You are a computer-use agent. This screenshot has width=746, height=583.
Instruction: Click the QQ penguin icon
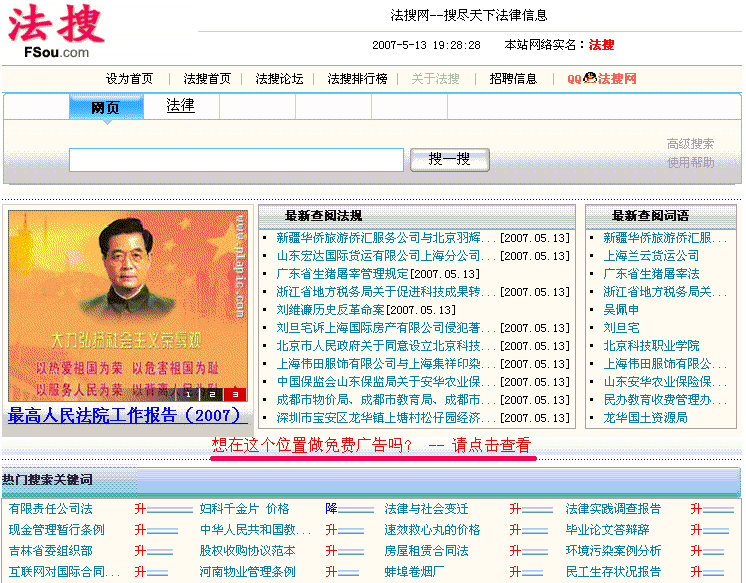click(589, 78)
